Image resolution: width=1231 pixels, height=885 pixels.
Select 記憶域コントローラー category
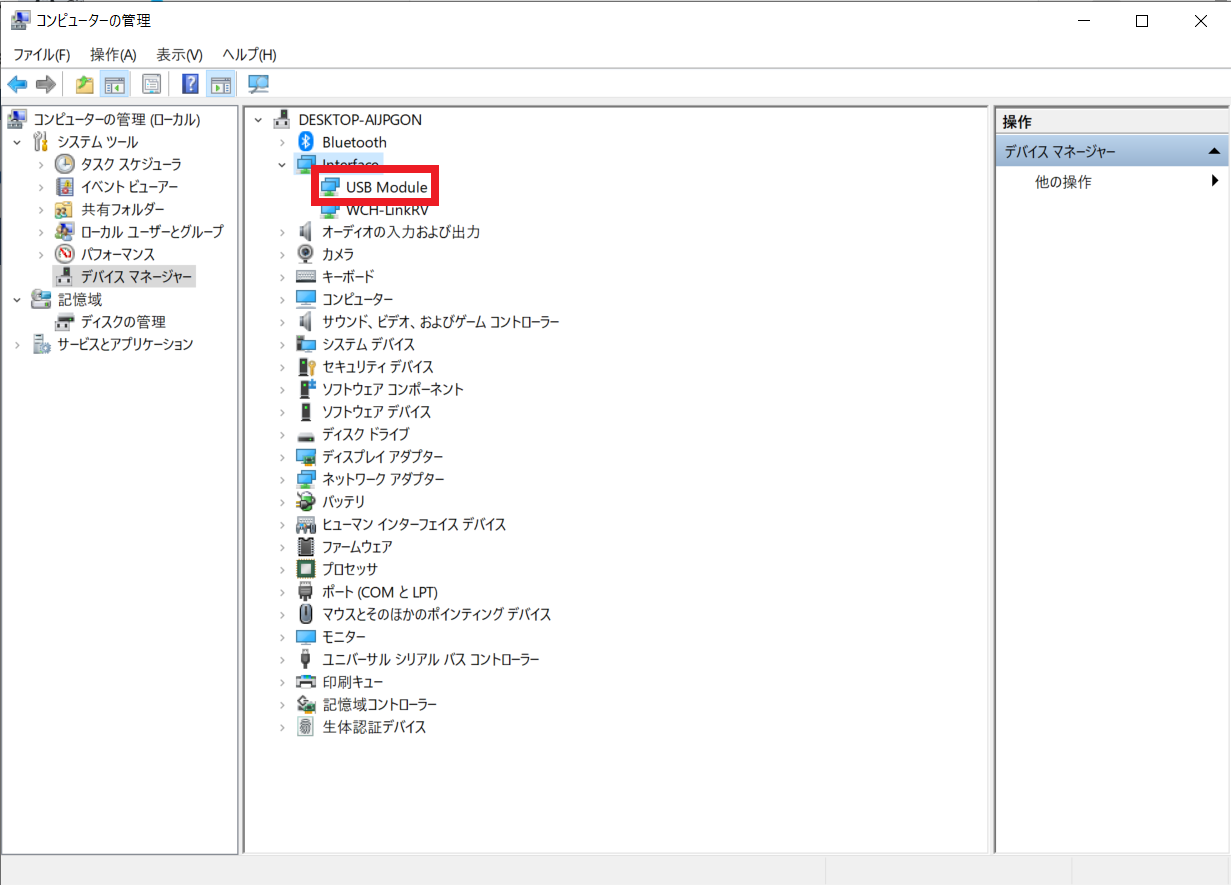[x=379, y=704]
